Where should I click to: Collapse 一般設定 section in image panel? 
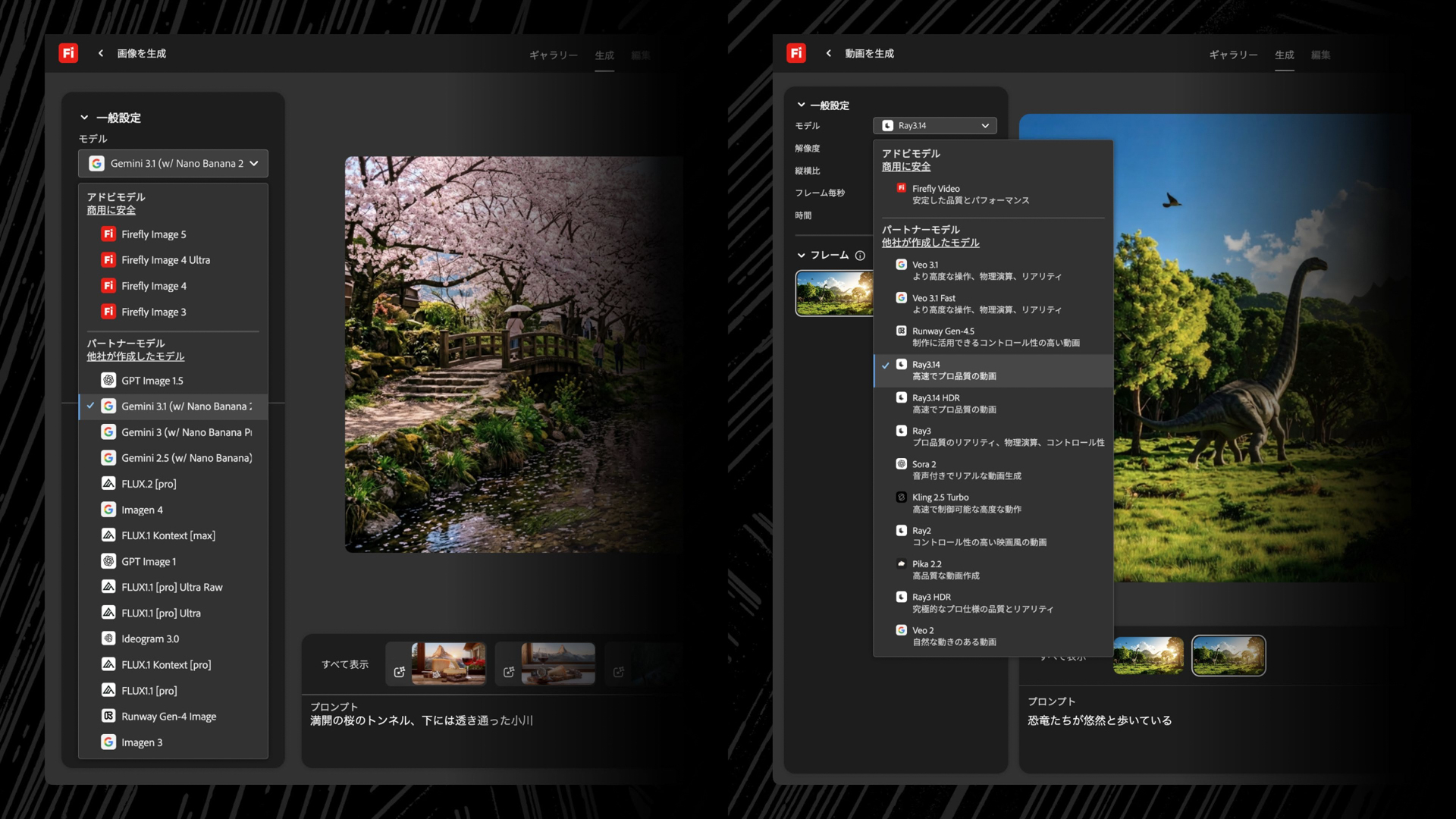click(x=84, y=118)
